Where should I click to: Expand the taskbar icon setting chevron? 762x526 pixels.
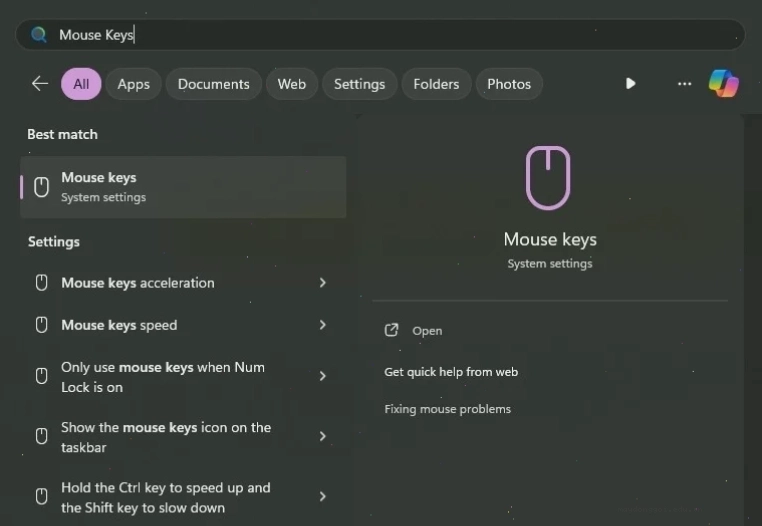tap(322, 436)
